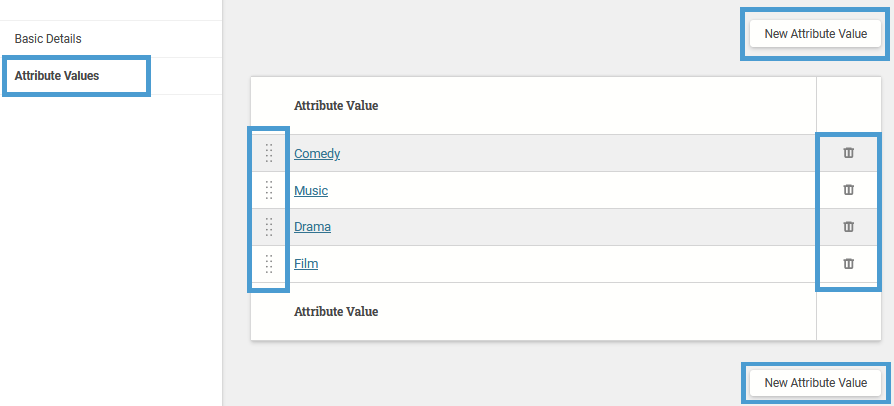The image size is (894, 406).
Task: Select the drag grip for Drama row
Action: tap(269, 227)
